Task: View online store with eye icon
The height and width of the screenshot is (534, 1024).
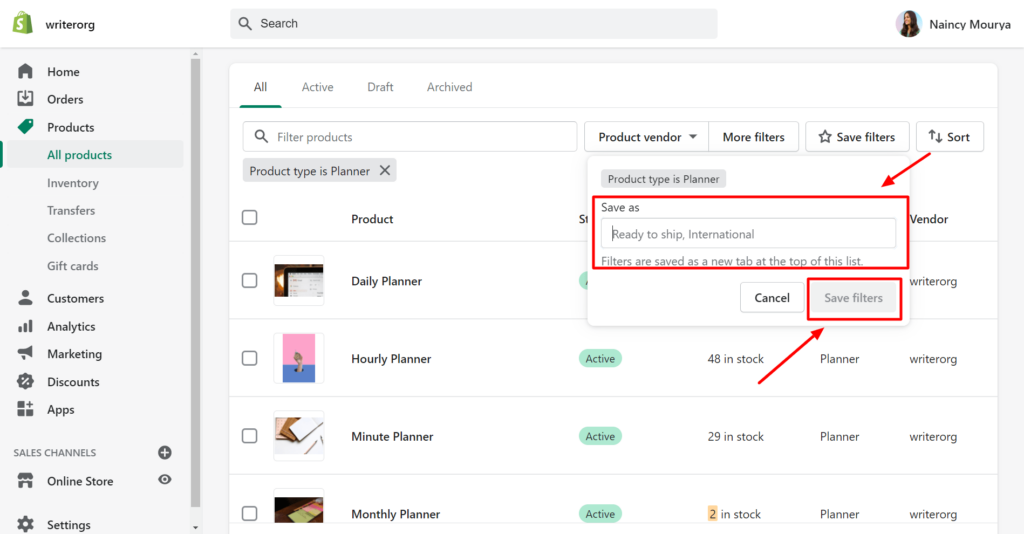Action: pos(165,480)
